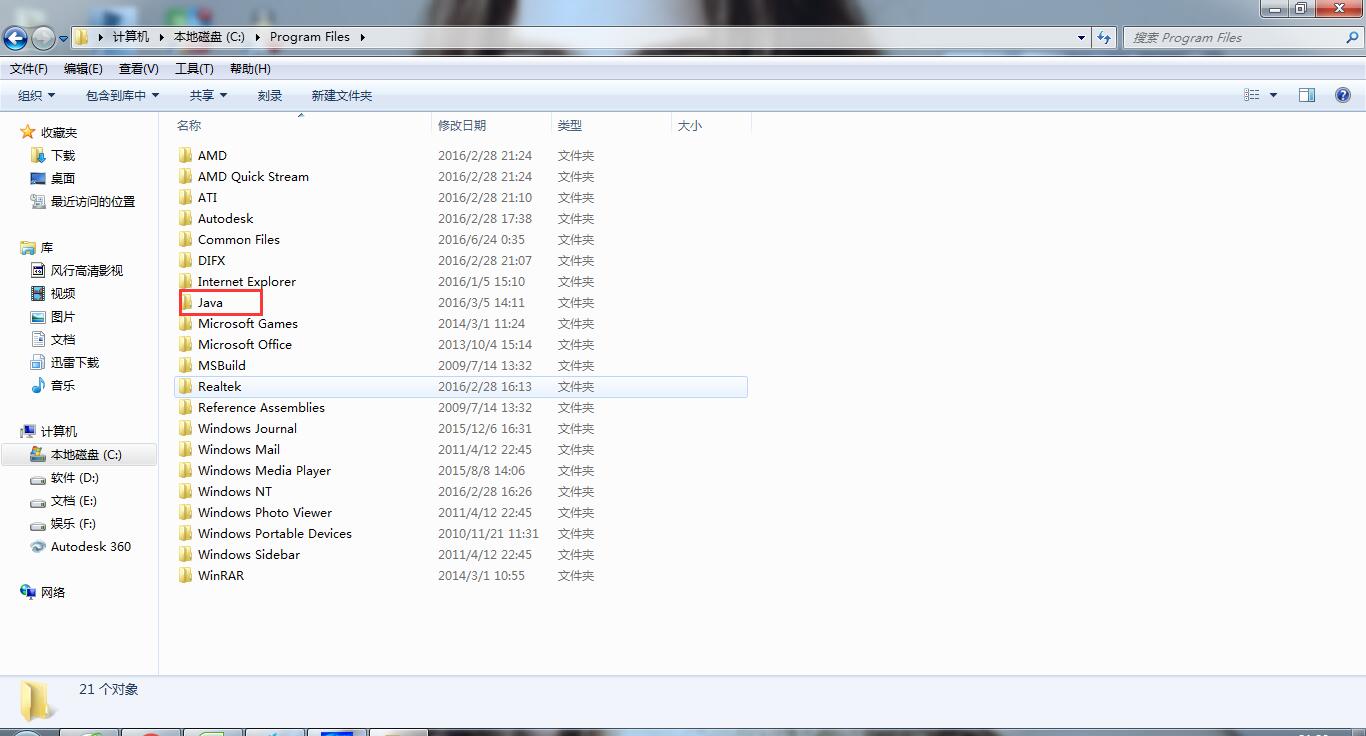The image size is (1366, 736).
Task: Click the WinRAR folder icon
Action: pyautogui.click(x=185, y=575)
